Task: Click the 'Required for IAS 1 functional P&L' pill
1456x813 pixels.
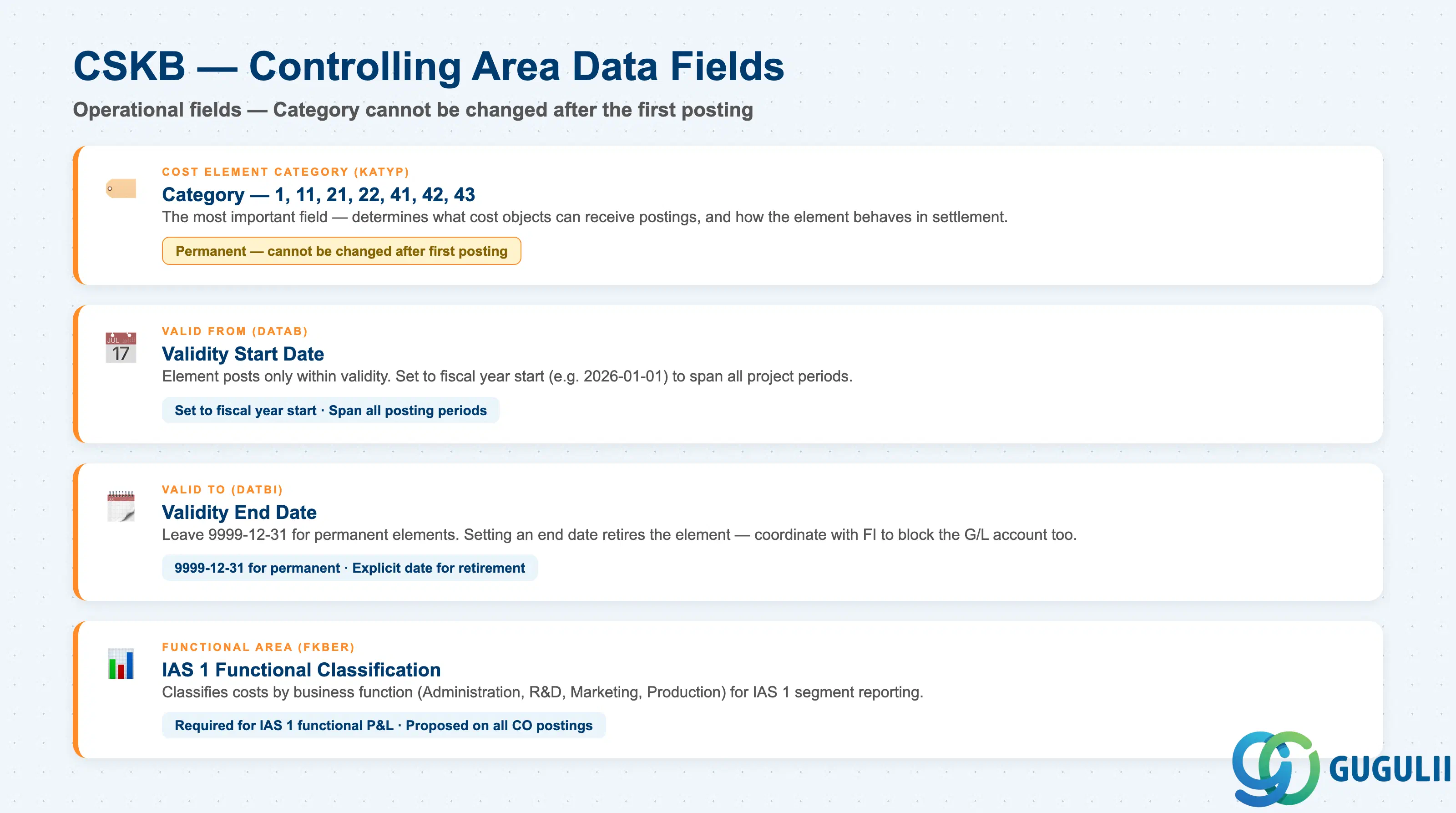Action: click(383, 725)
